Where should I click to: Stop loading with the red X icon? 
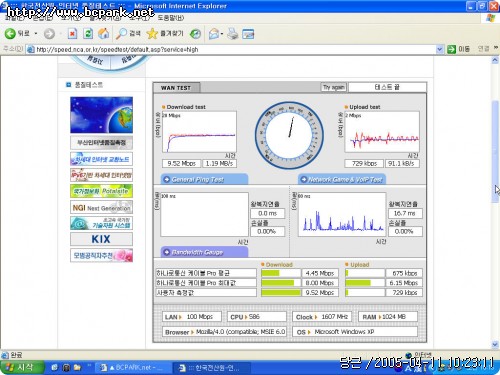(72, 33)
